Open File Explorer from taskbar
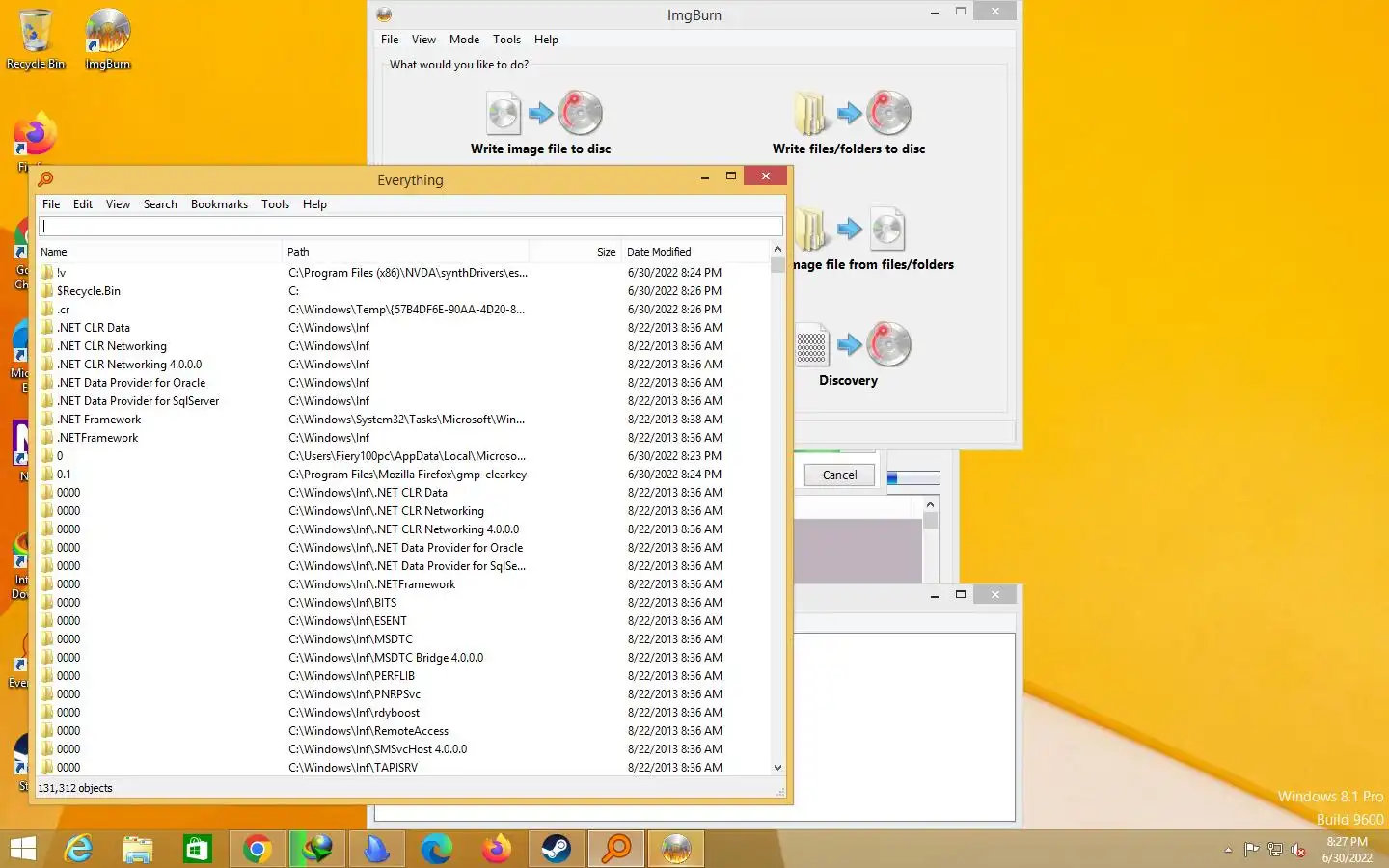 (138, 850)
